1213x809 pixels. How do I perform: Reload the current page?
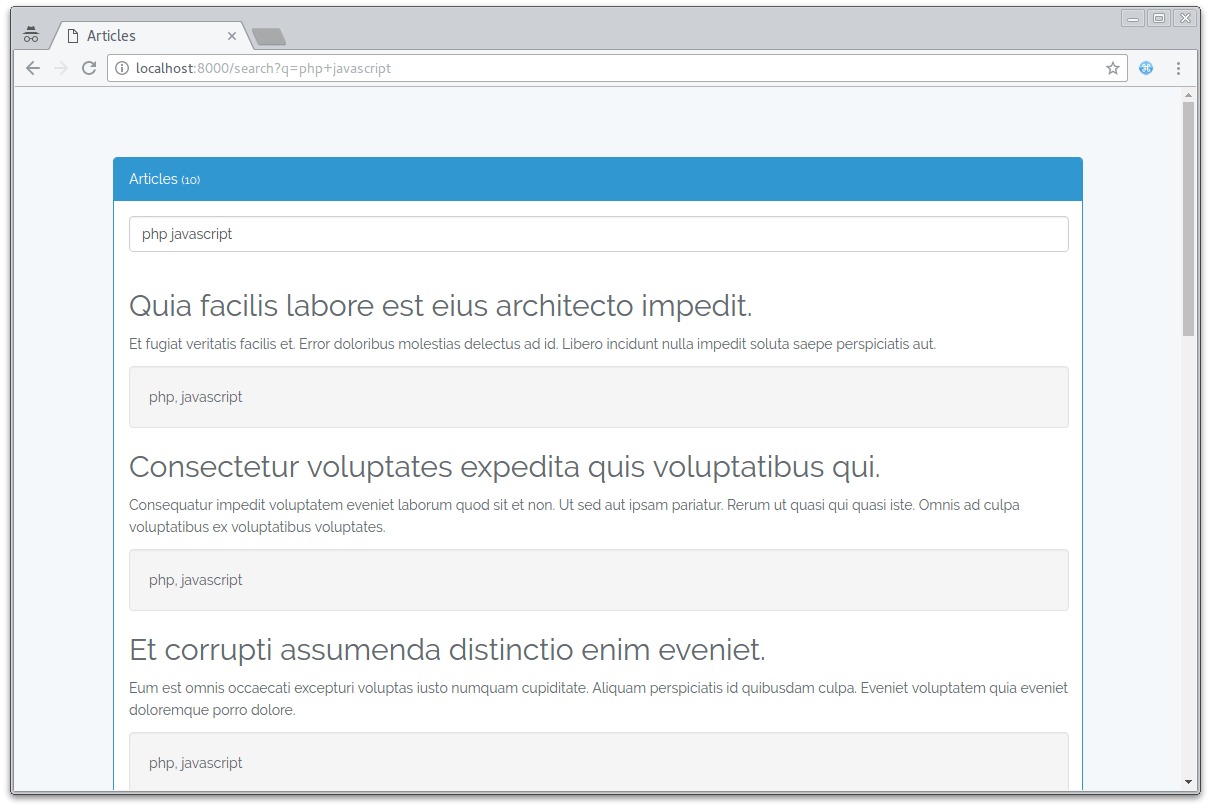click(88, 68)
